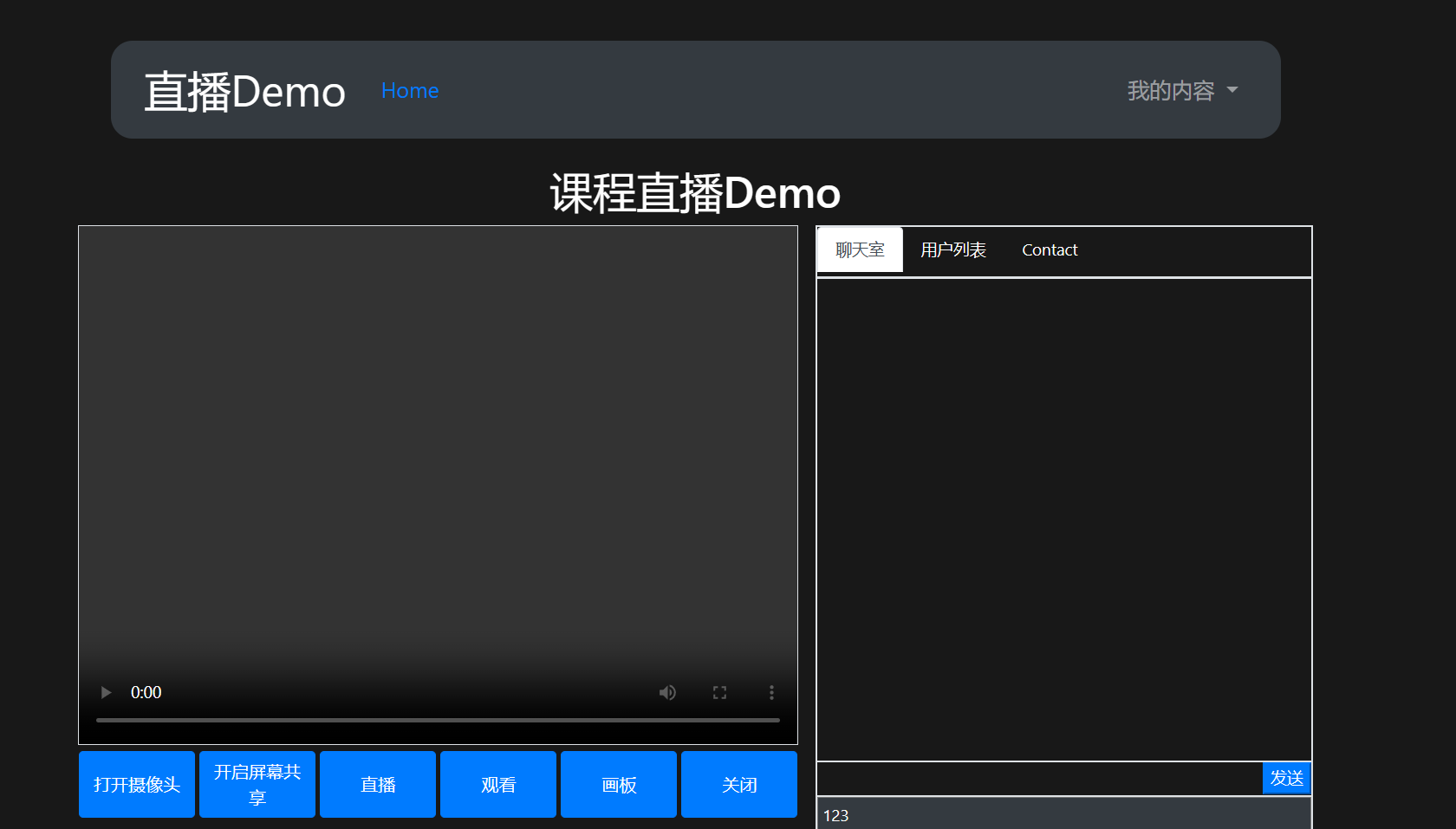Click the 课程直播Demo heading

(x=695, y=193)
